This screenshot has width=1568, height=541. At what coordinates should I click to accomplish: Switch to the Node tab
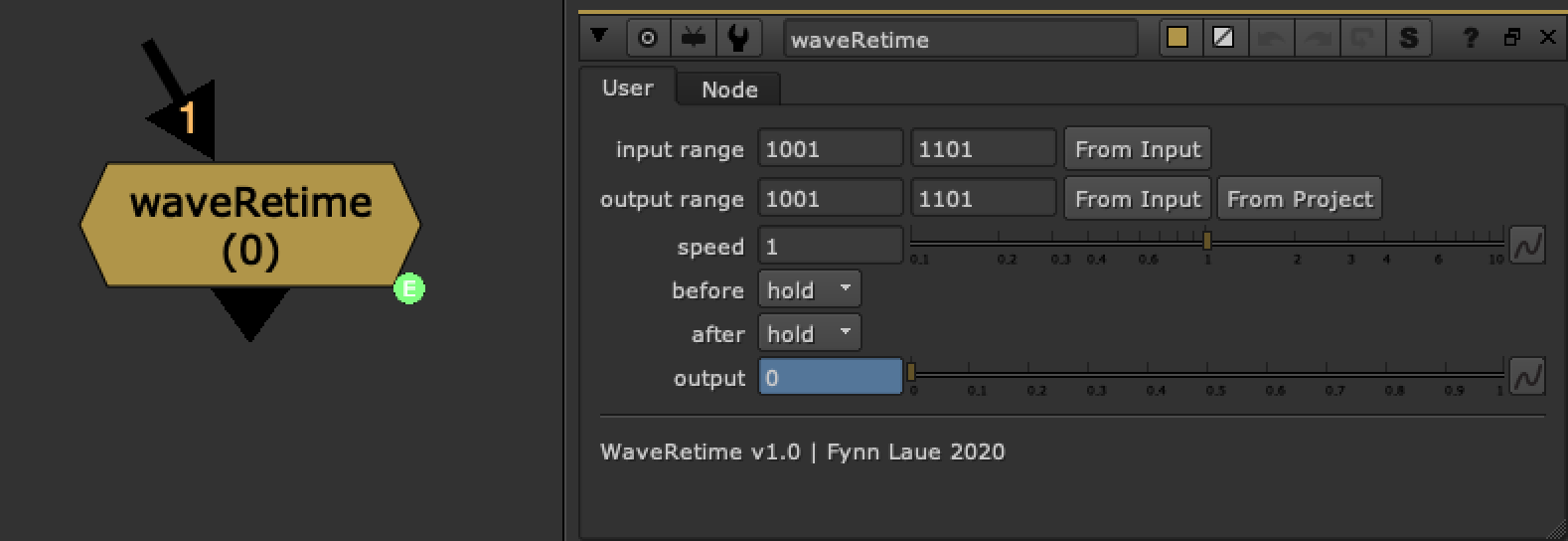point(729,90)
